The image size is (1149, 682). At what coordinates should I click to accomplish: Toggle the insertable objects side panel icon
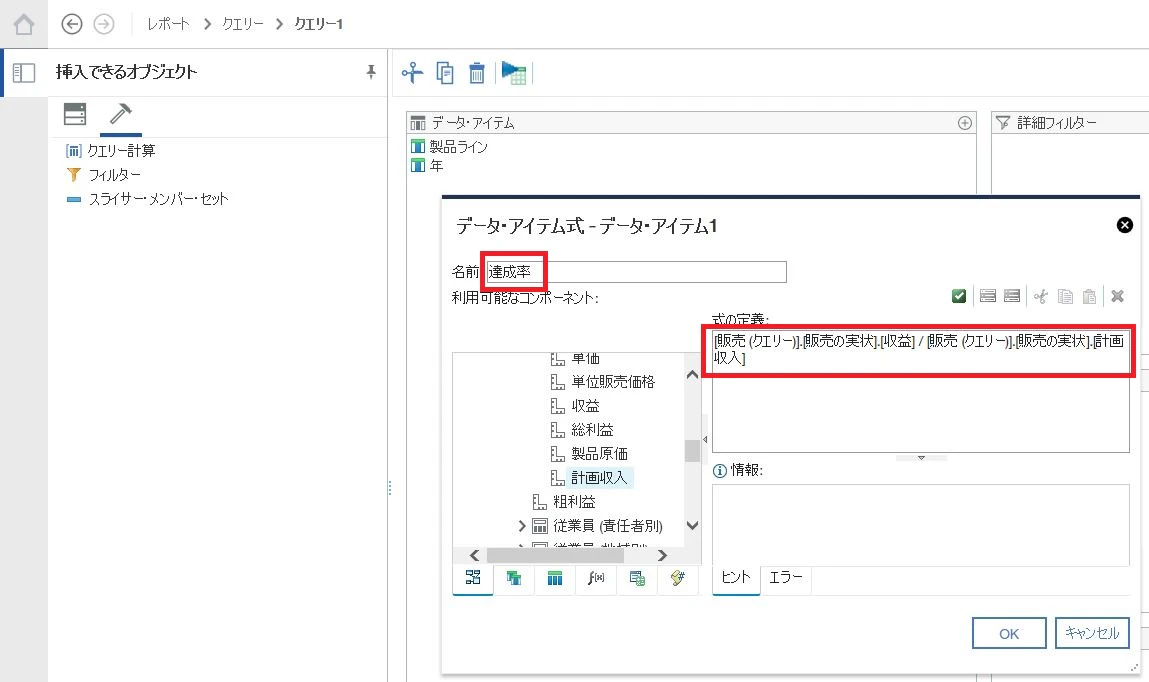(x=24, y=73)
